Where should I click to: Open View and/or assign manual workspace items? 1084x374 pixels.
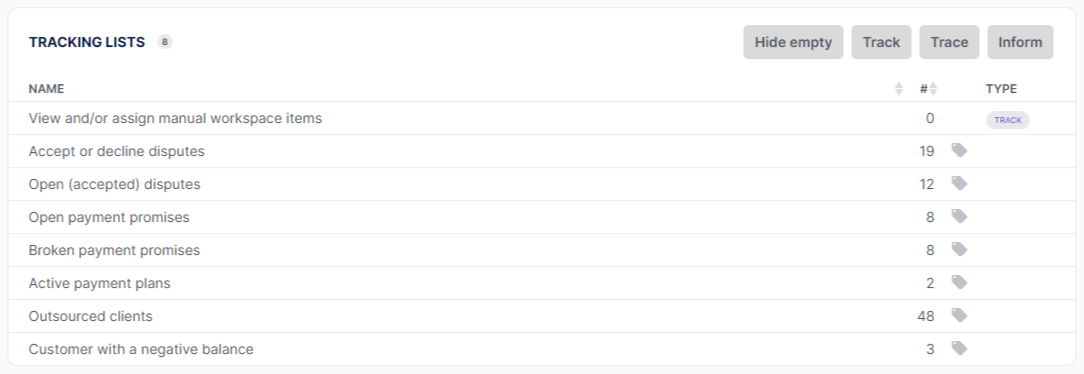(x=175, y=118)
